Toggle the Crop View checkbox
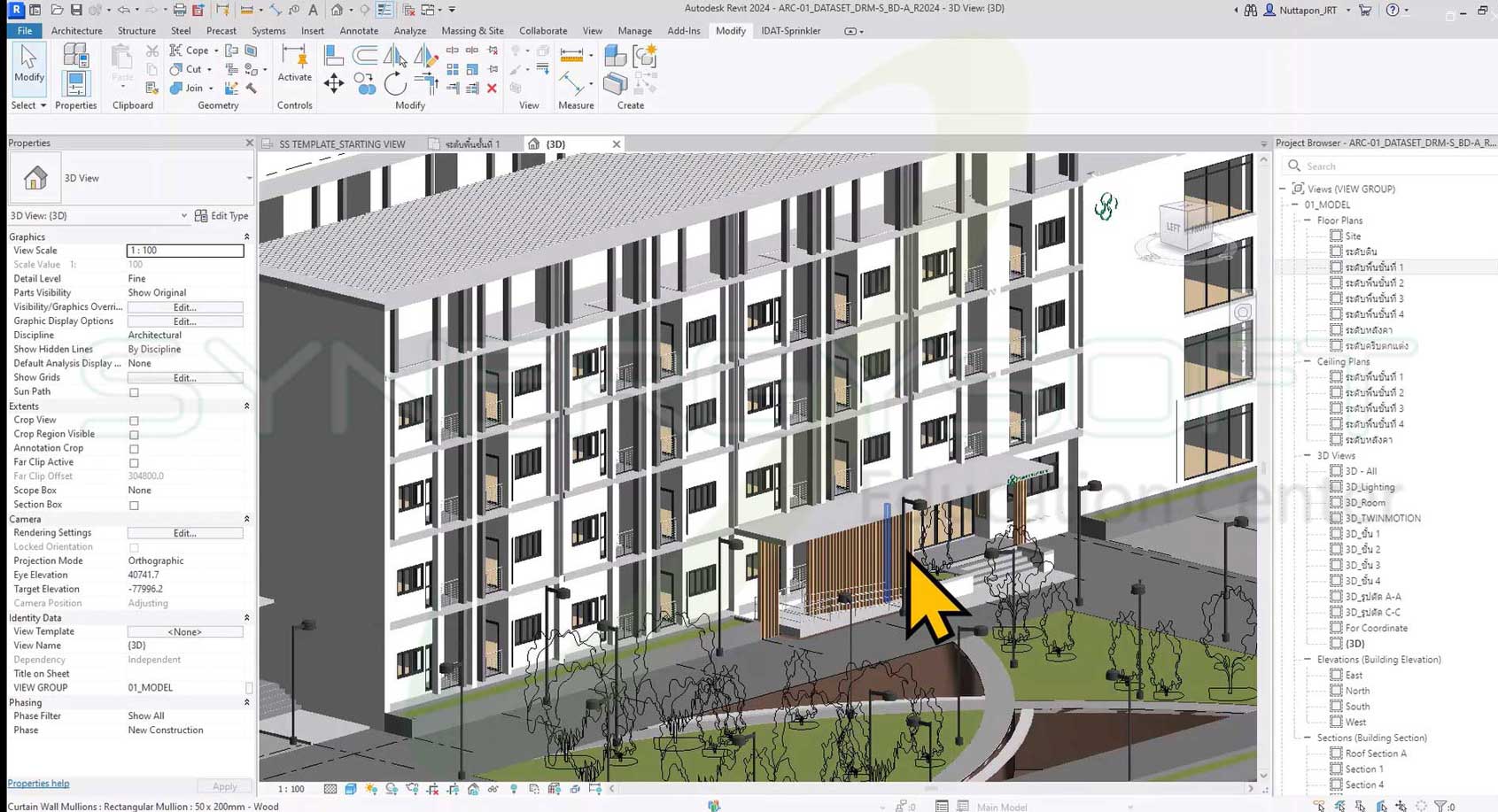Image resolution: width=1498 pixels, height=812 pixels. point(134,421)
